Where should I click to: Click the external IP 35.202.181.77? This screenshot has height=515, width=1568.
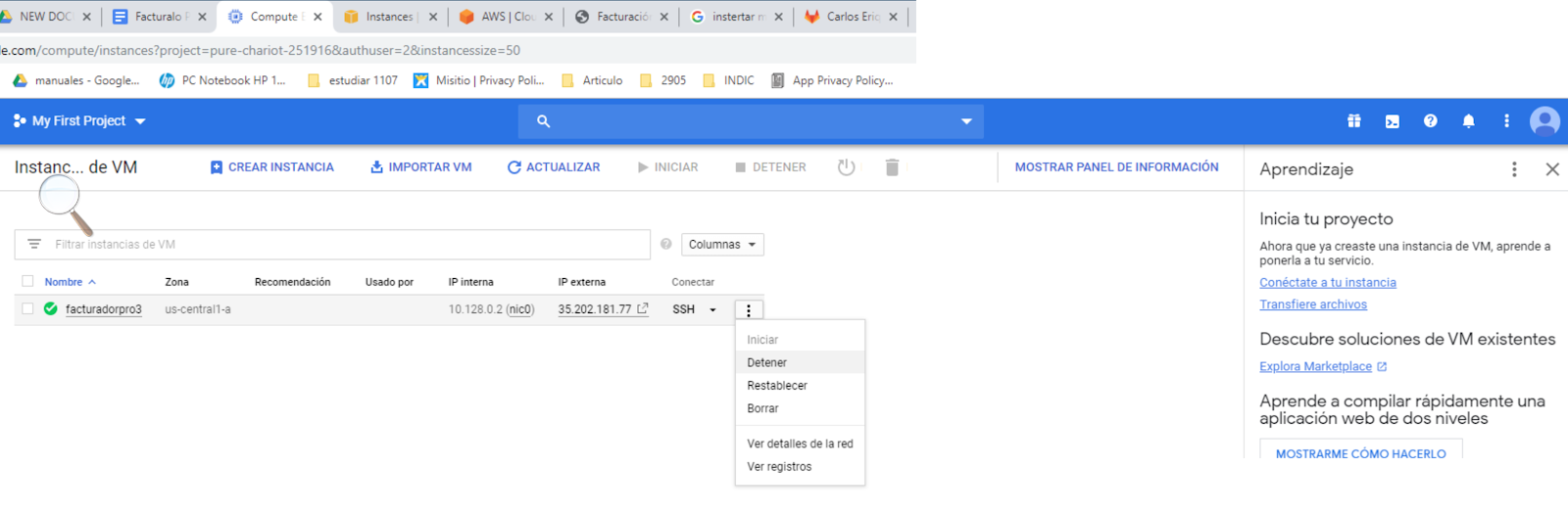(x=595, y=309)
